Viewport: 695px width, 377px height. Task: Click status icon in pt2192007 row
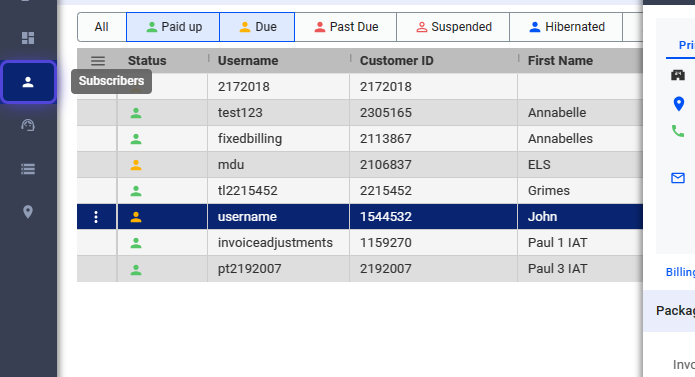(x=136, y=269)
